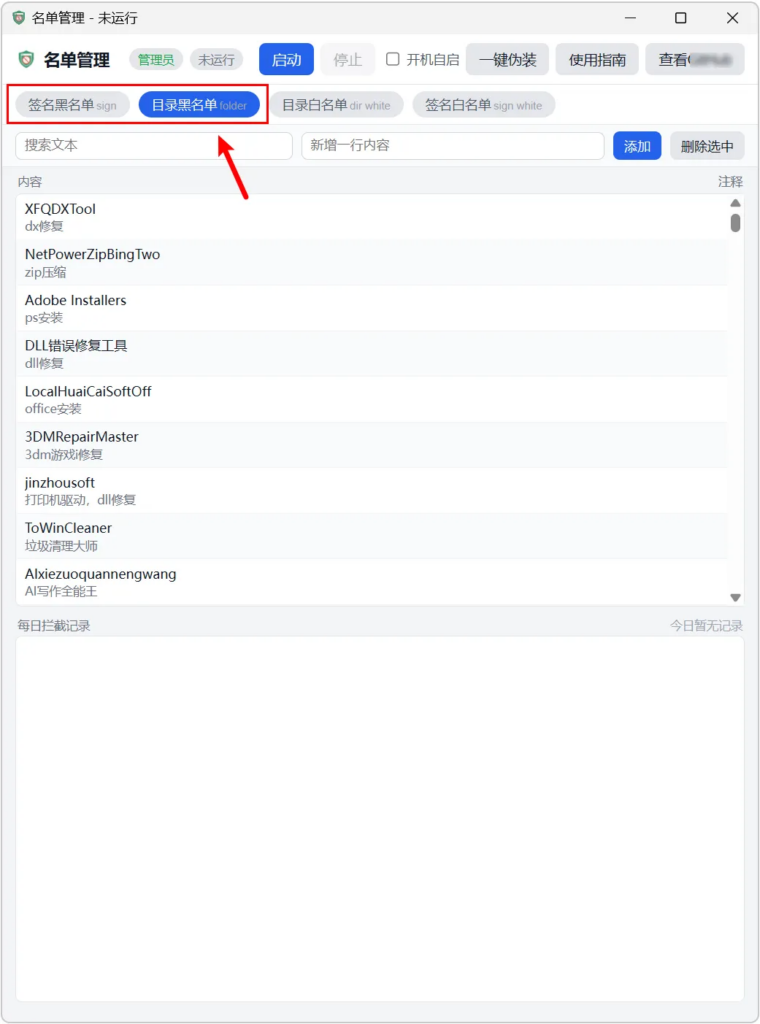Screen dimensions: 760x1024
Task: Focus the 新增一行内容 input box
Action: pyautogui.click(x=452, y=146)
